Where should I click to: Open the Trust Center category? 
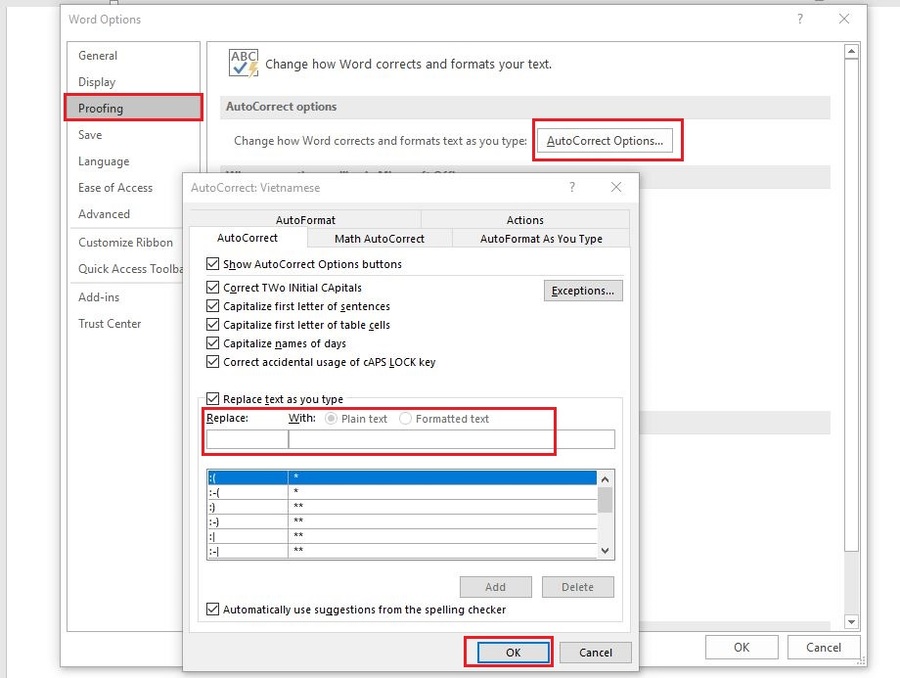pyautogui.click(x=126, y=324)
